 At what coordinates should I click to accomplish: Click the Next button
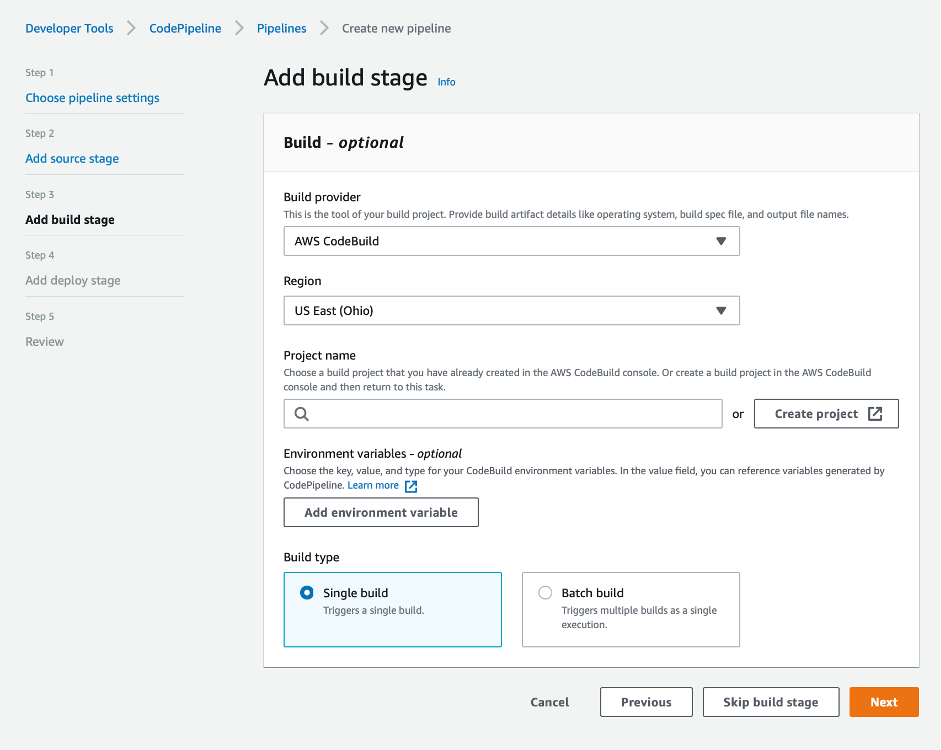(883, 701)
